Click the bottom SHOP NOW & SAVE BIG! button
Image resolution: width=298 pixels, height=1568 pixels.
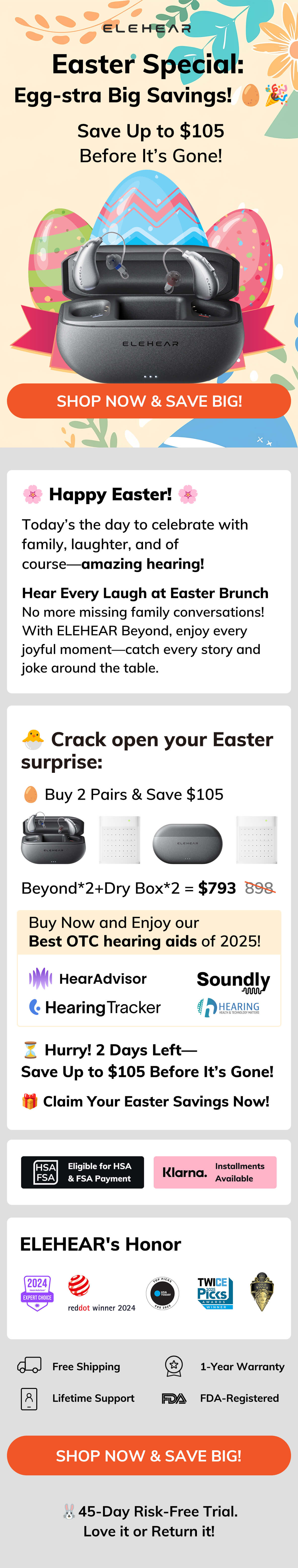coord(149,1456)
